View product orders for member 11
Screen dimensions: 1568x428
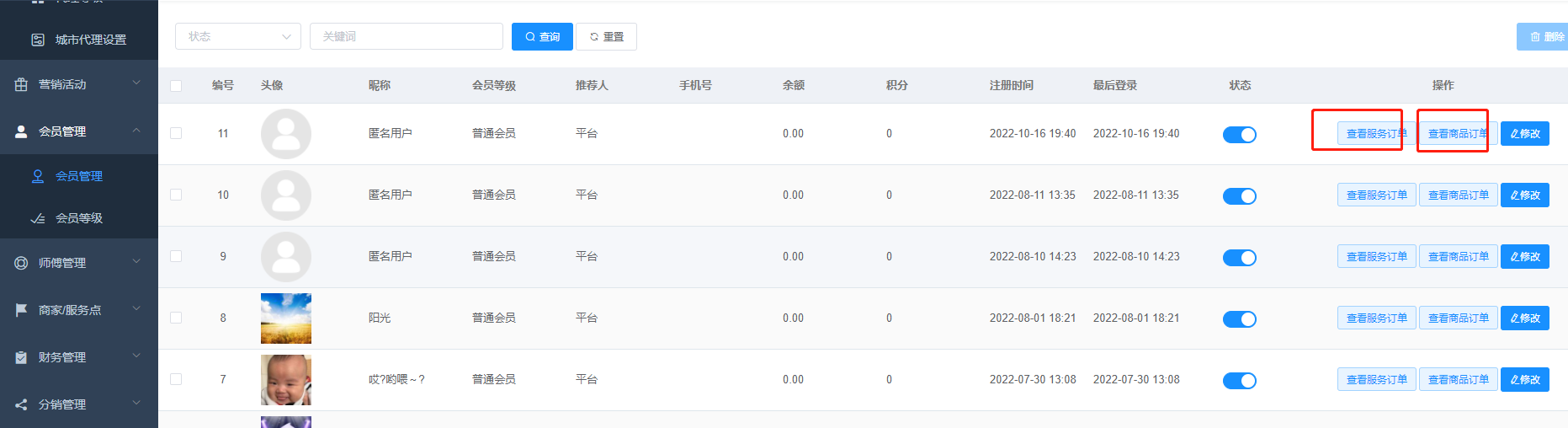(x=1458, y=134)
